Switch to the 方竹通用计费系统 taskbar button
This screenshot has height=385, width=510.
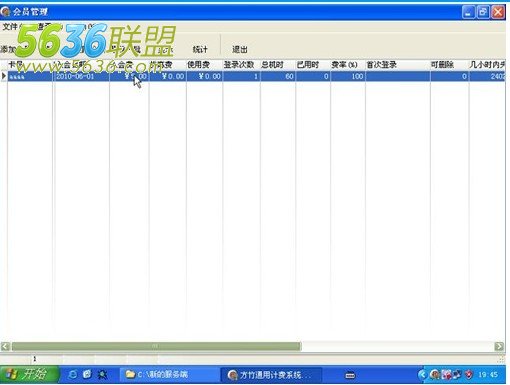[271, 375]
